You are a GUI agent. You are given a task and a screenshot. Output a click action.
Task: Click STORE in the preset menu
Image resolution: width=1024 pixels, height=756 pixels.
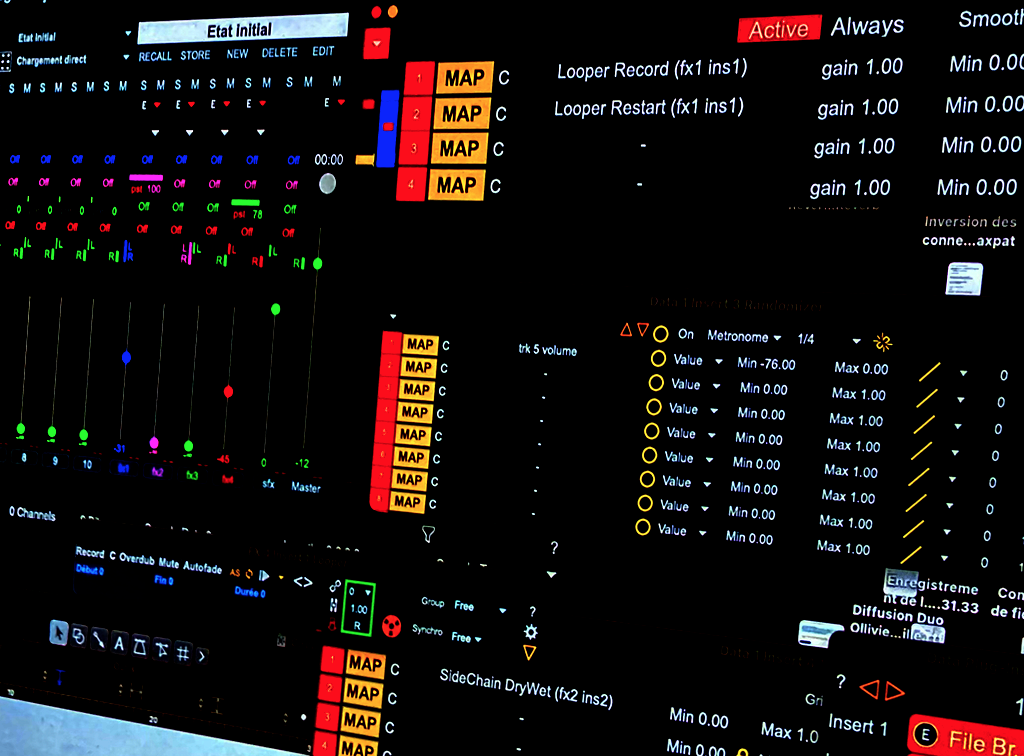click(x=195, y=55)
